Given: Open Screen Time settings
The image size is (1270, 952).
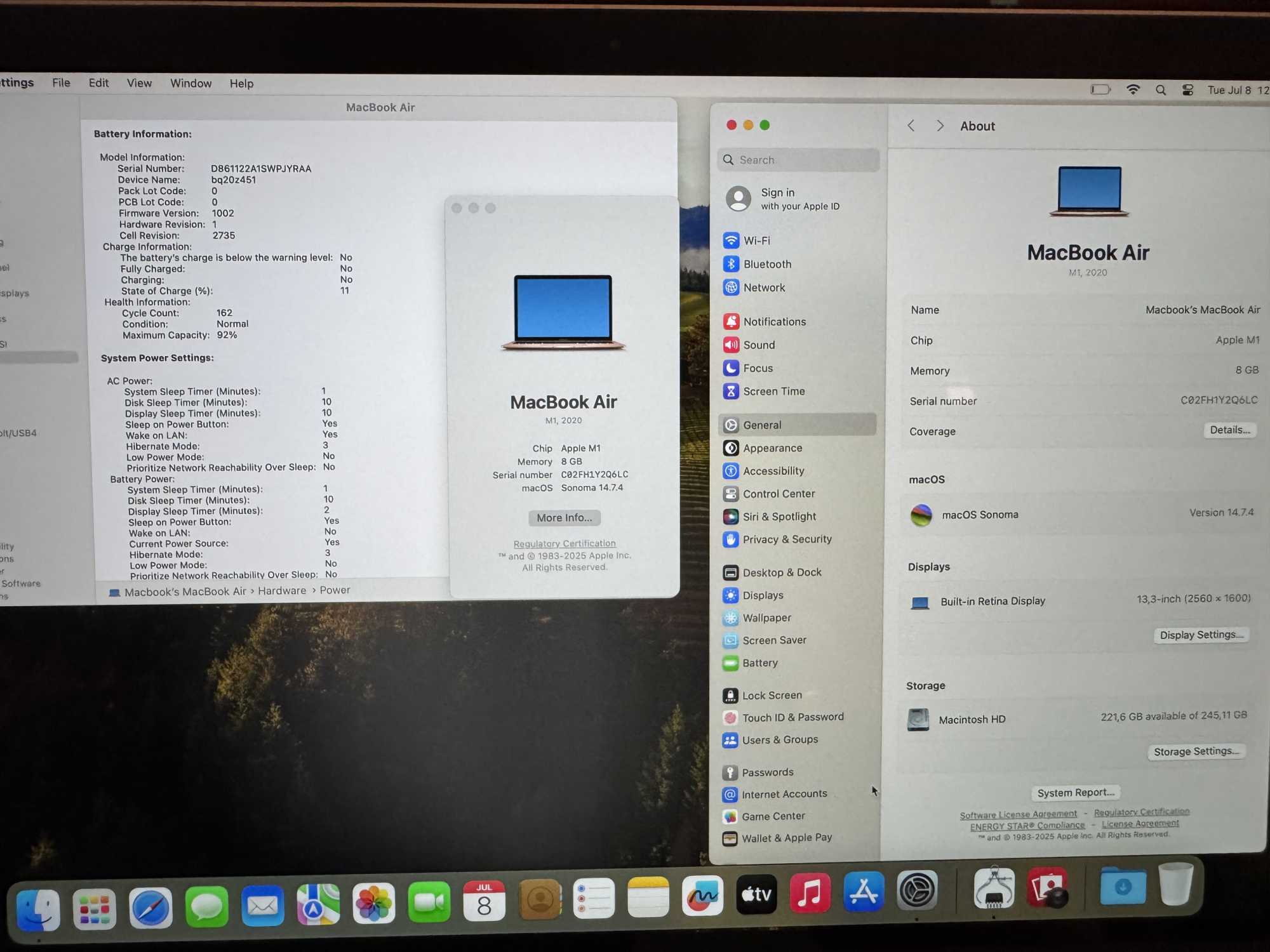Looking at the screenshot, I should (x=773, y=392).
